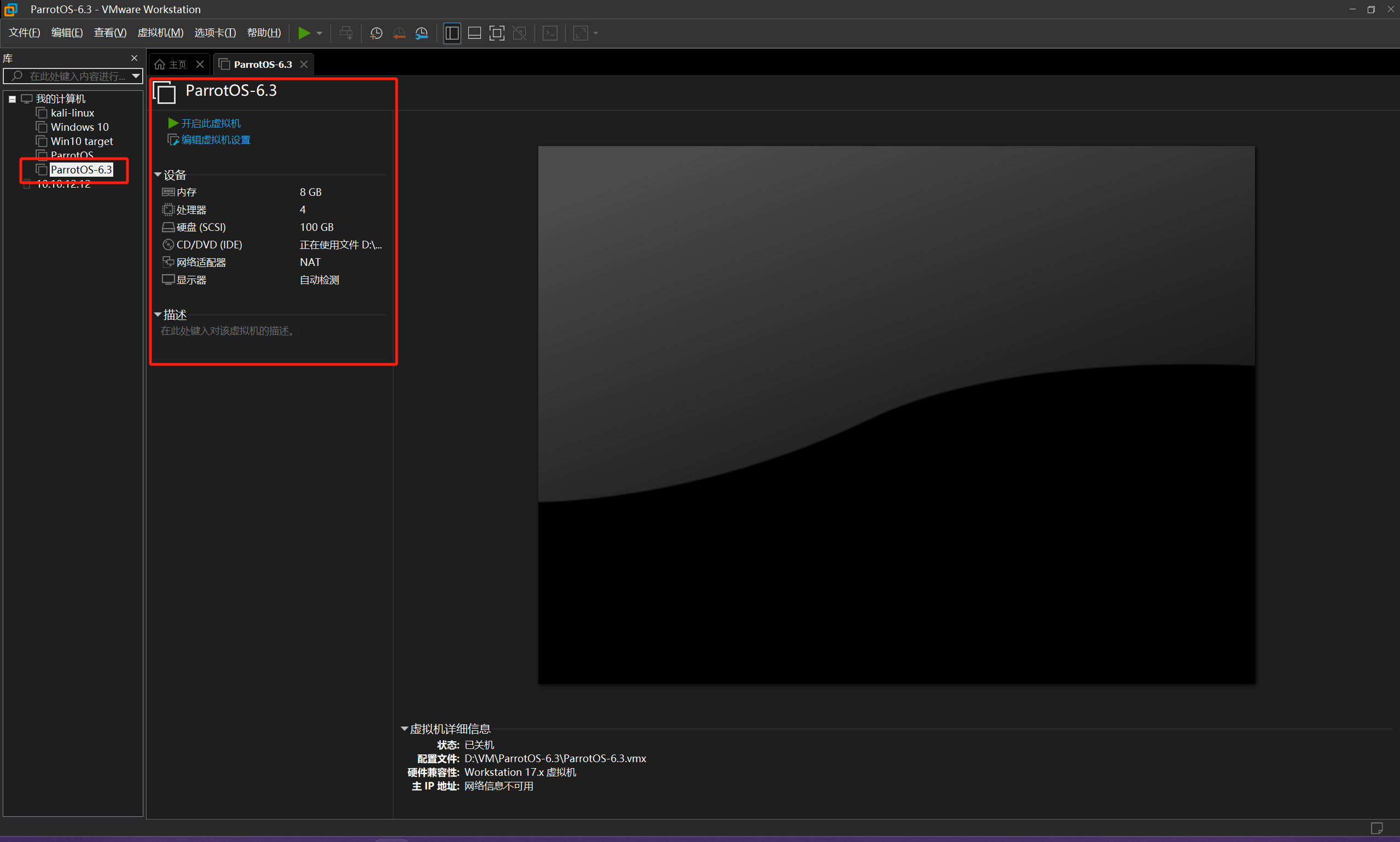The image size is (1400, 842).
Task: Click the 编辑虚拟机设置 link
Action: pyautogui.click(x=216, y=140)
